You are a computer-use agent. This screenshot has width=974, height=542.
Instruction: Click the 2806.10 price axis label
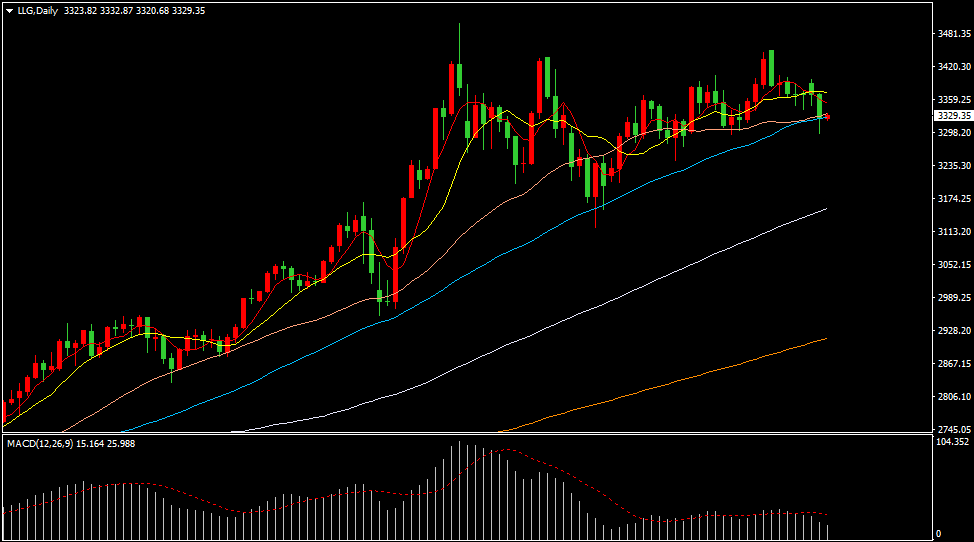(x=954, y=396)
